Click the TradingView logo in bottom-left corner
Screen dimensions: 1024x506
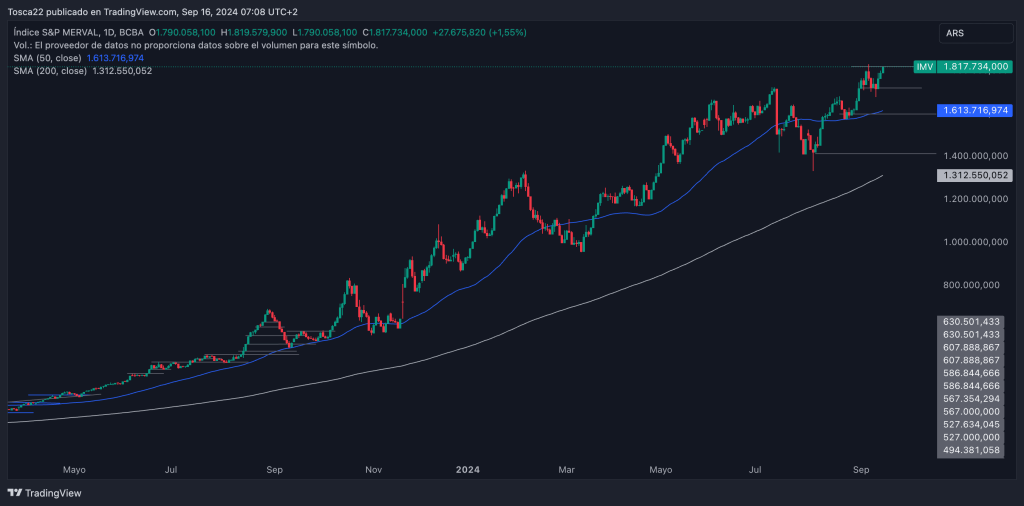44,493
